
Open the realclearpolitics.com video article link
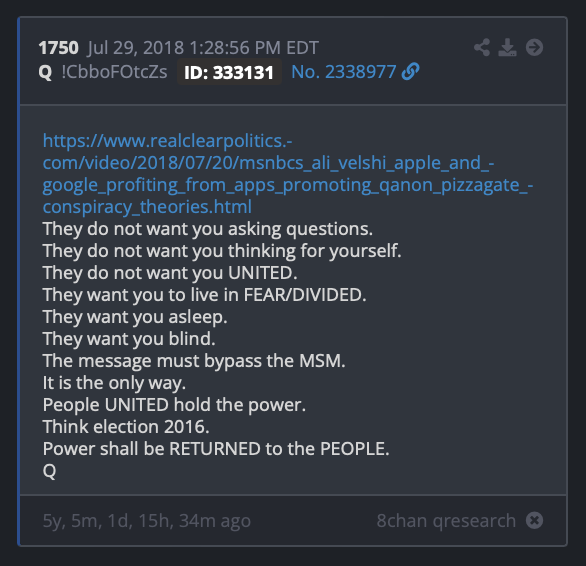(288, 173)
